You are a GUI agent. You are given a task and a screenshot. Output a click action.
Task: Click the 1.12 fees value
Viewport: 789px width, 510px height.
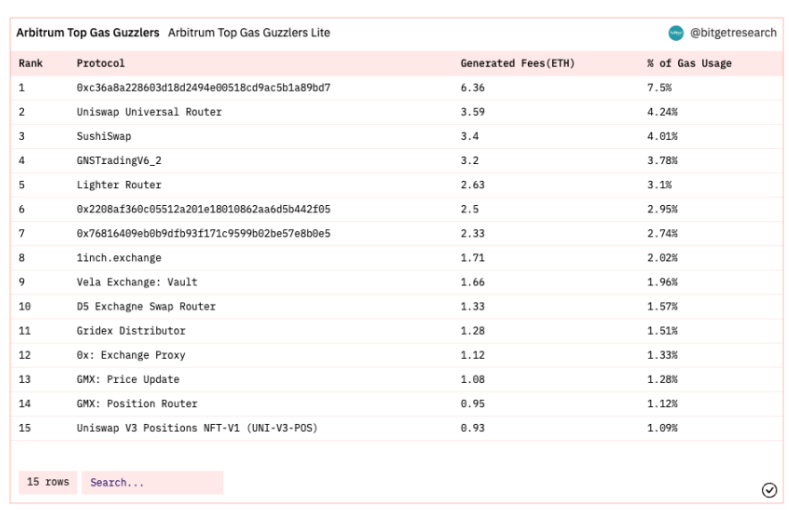point(472,355)
